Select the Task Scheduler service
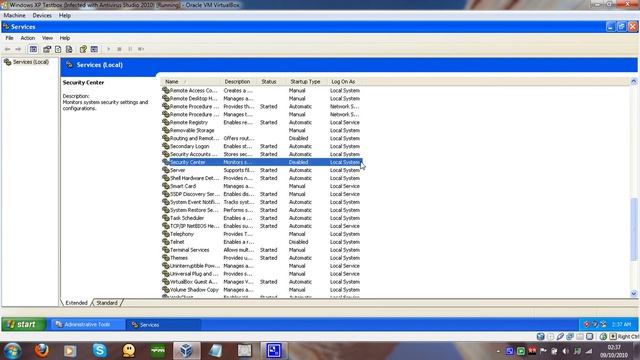 (261, 218)
